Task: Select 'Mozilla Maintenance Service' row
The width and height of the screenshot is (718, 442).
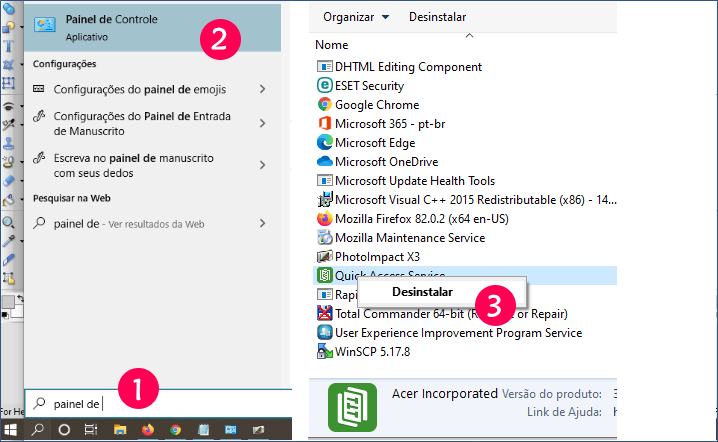Action: coord(465,238)
